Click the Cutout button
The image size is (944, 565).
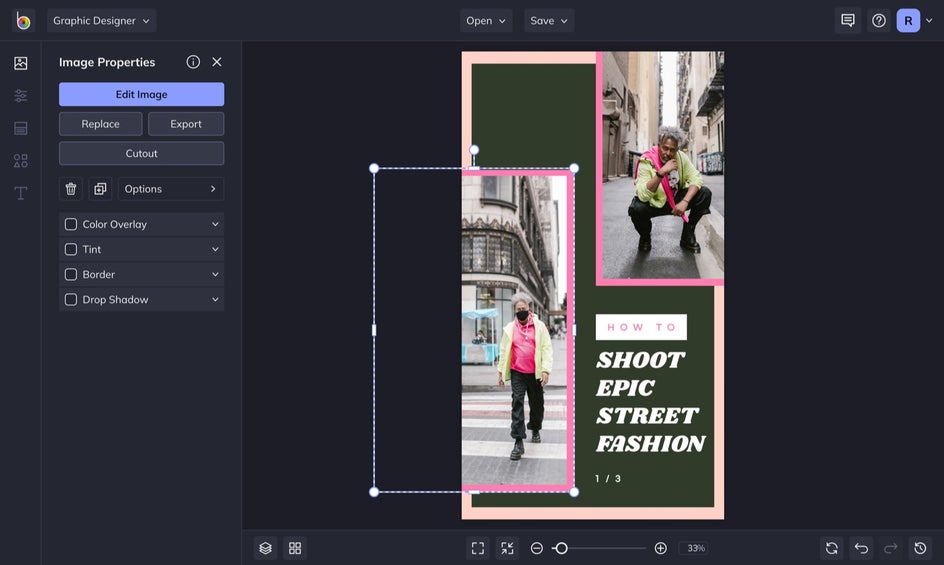point(141,154)
